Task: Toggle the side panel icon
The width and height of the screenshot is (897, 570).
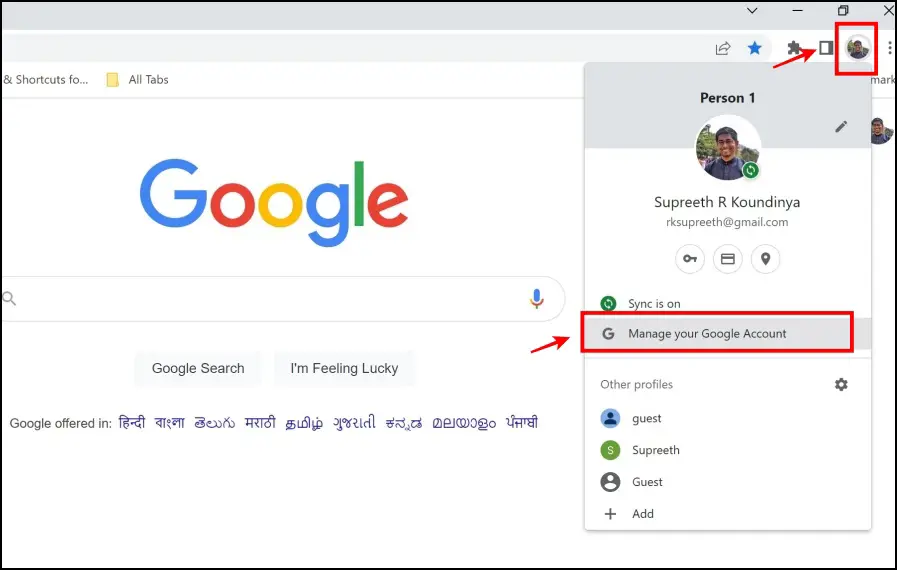Action: [x=825, y=48]
